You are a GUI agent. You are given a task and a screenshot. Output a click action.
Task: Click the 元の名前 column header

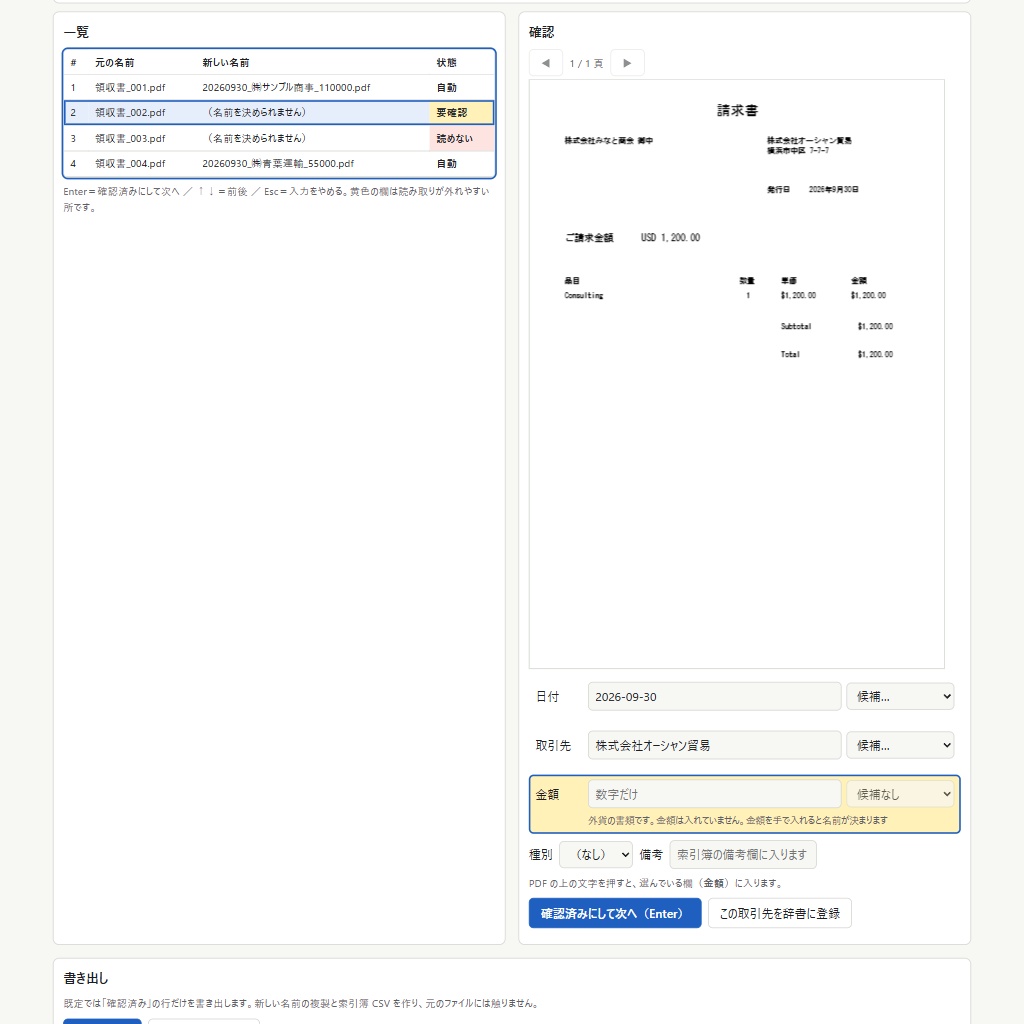(114, 63)
